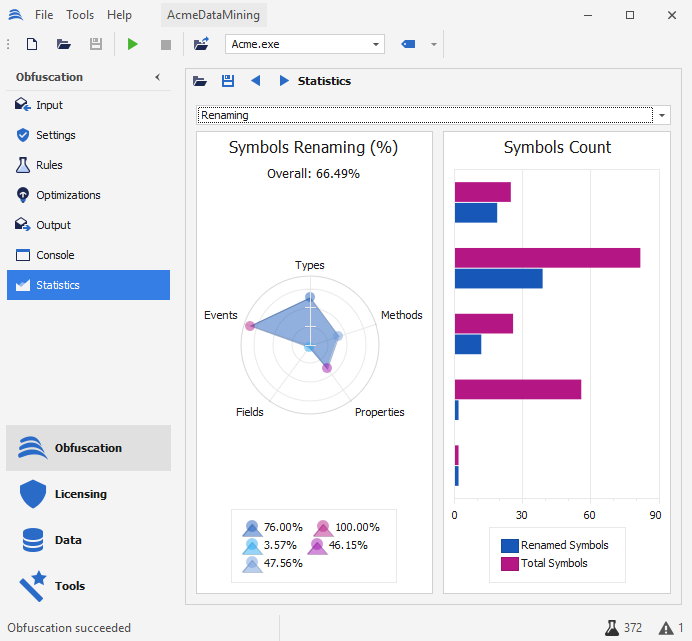Click the errors flask icon in the status bar
This screenshot has width=692, height=641.
[x=611, y=628]
